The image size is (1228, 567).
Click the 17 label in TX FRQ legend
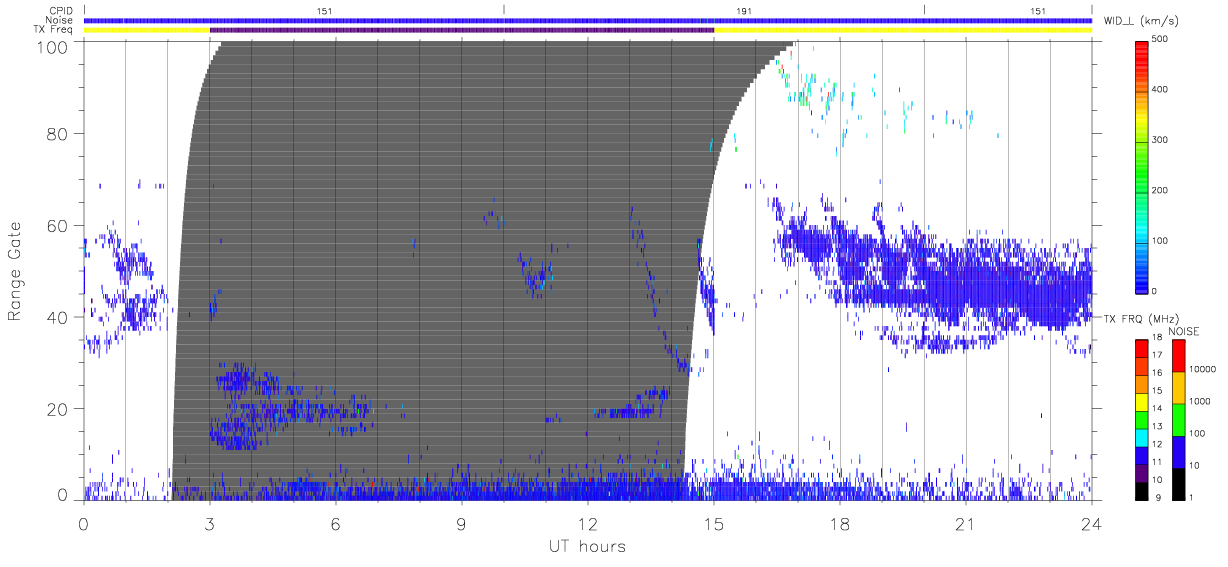click(1156, 354)
